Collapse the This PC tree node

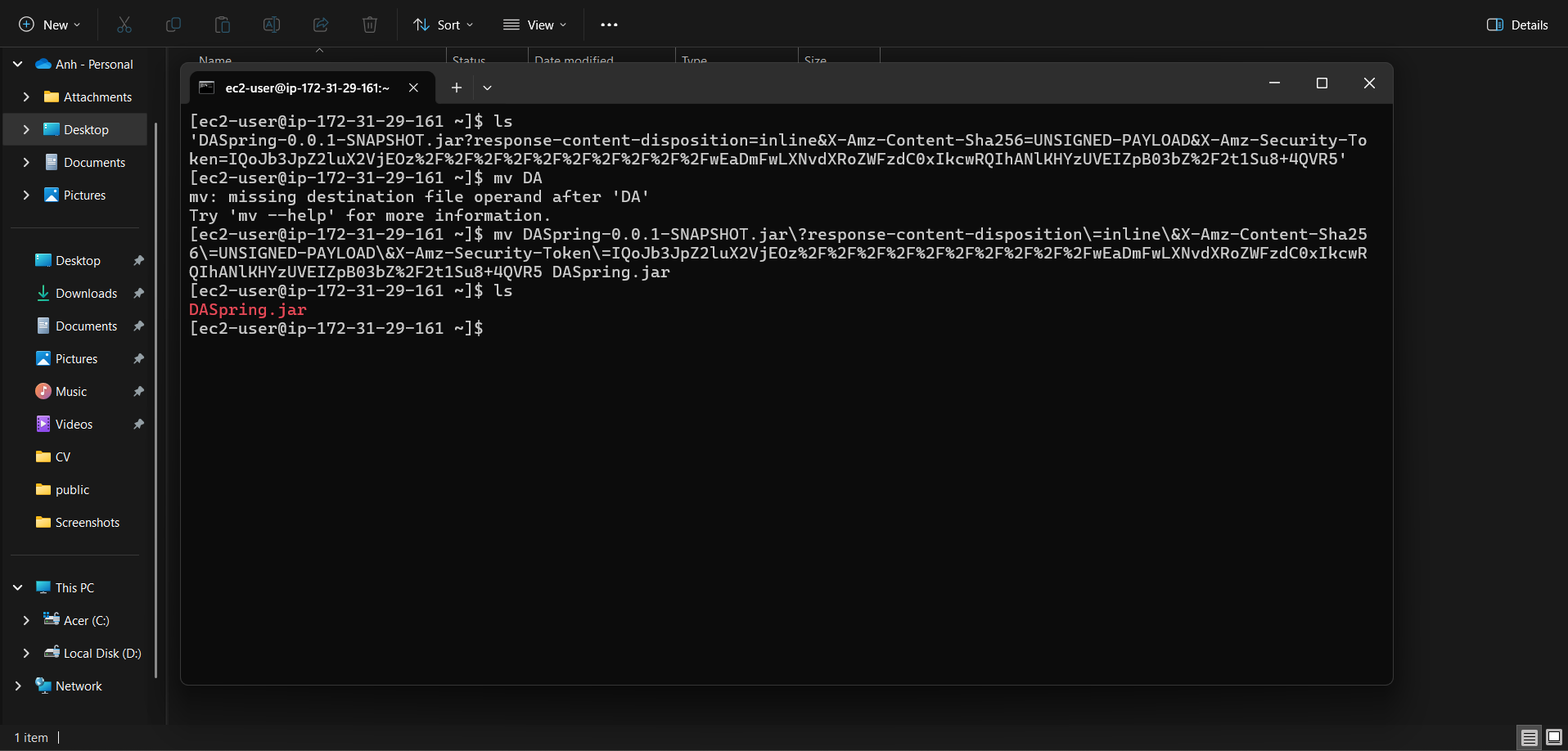[18, 587]
